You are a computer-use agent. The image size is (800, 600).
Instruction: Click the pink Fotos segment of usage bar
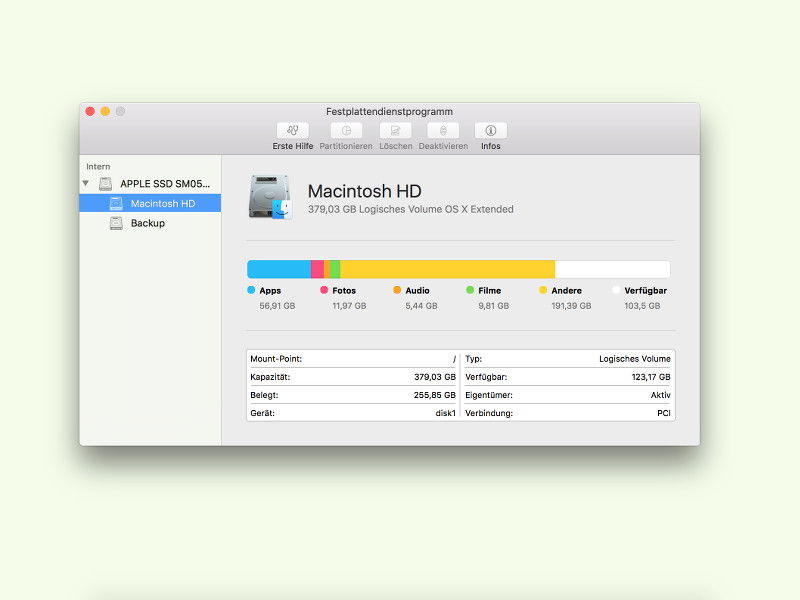coord(317,269)
